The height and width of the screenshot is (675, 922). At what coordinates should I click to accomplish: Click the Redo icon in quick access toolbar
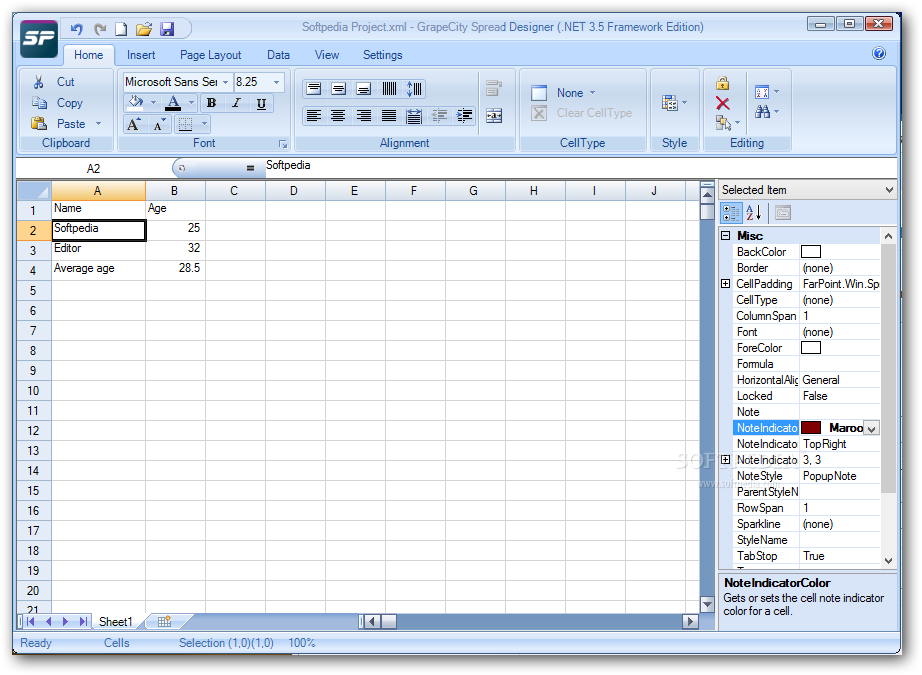(x=101, y=28)
